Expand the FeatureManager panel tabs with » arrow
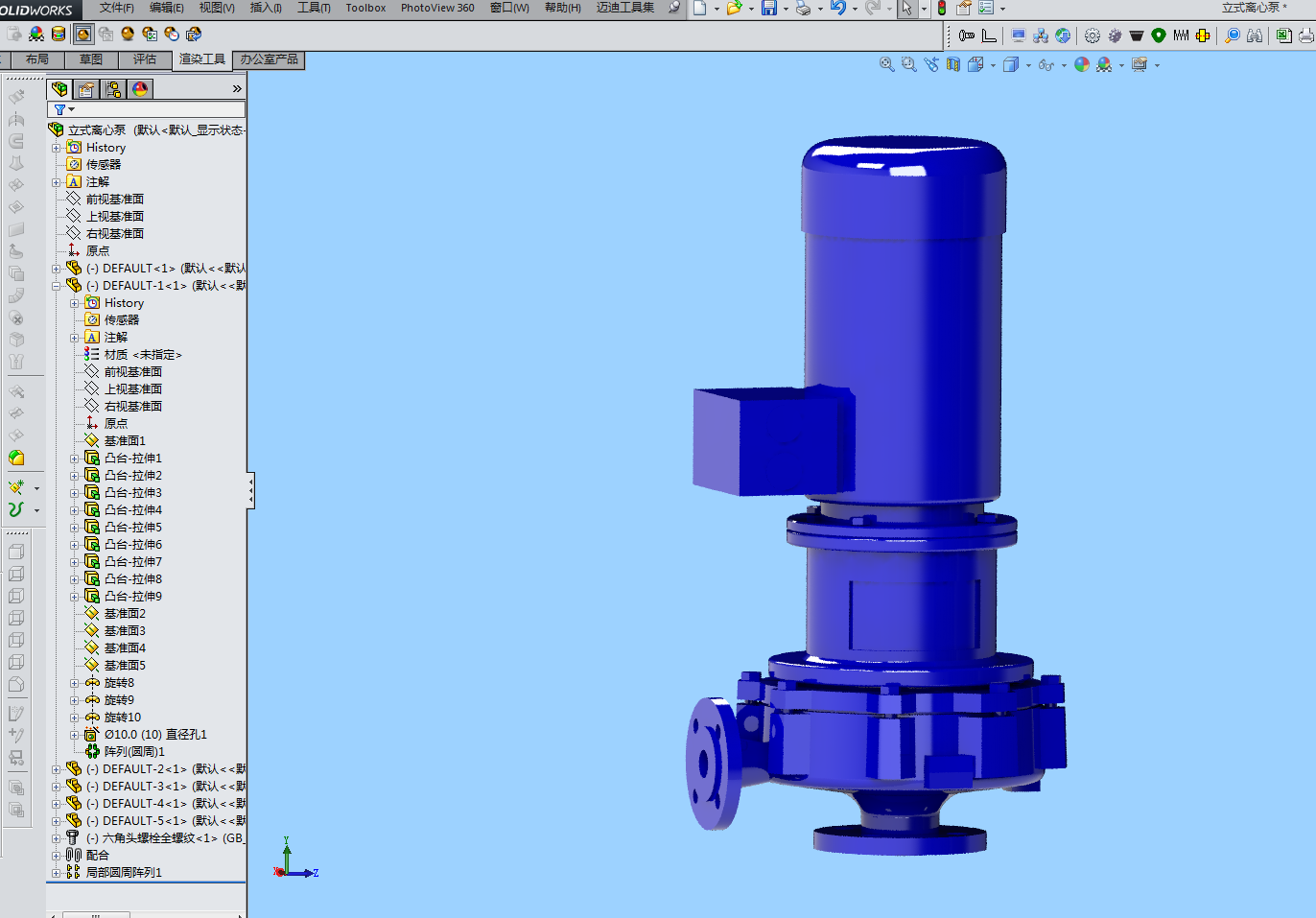The width and height of the screenshot is (1316, 918). pos(237,88)
